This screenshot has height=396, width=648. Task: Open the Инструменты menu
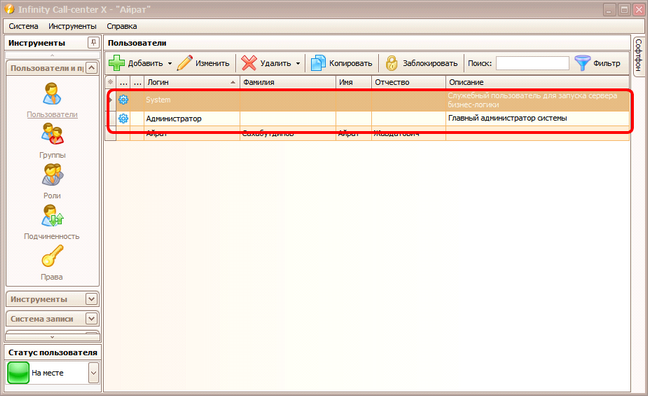point(72,26)
